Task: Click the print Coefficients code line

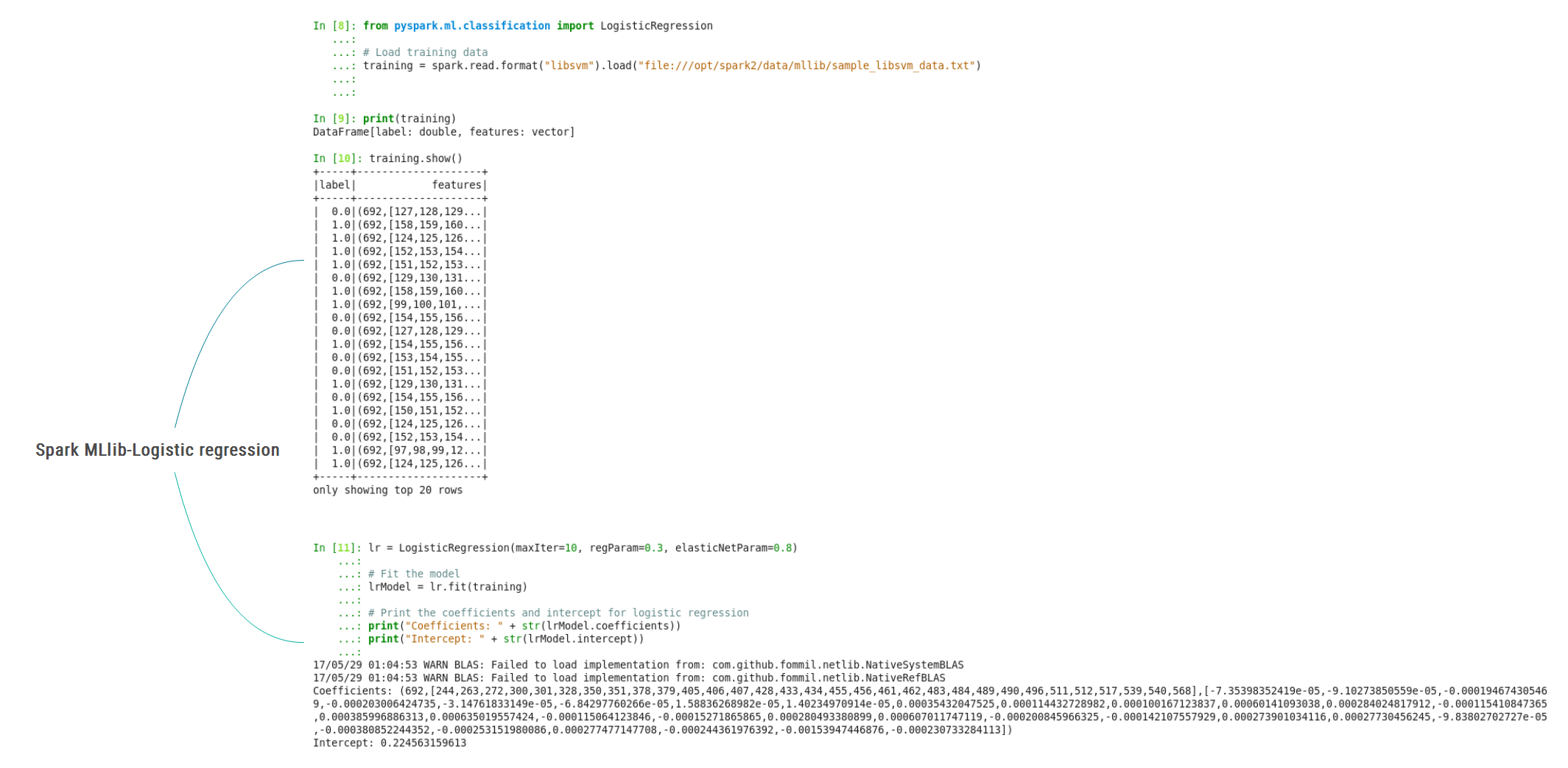Action: [x=524, y=626]
